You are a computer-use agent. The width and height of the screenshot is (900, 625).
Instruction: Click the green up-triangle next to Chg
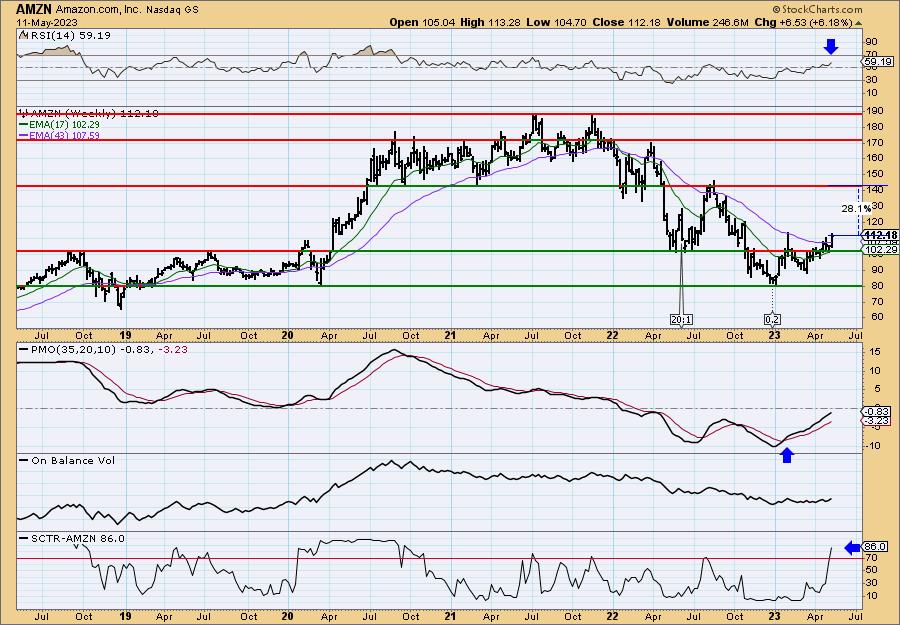(x=859, y=23)
